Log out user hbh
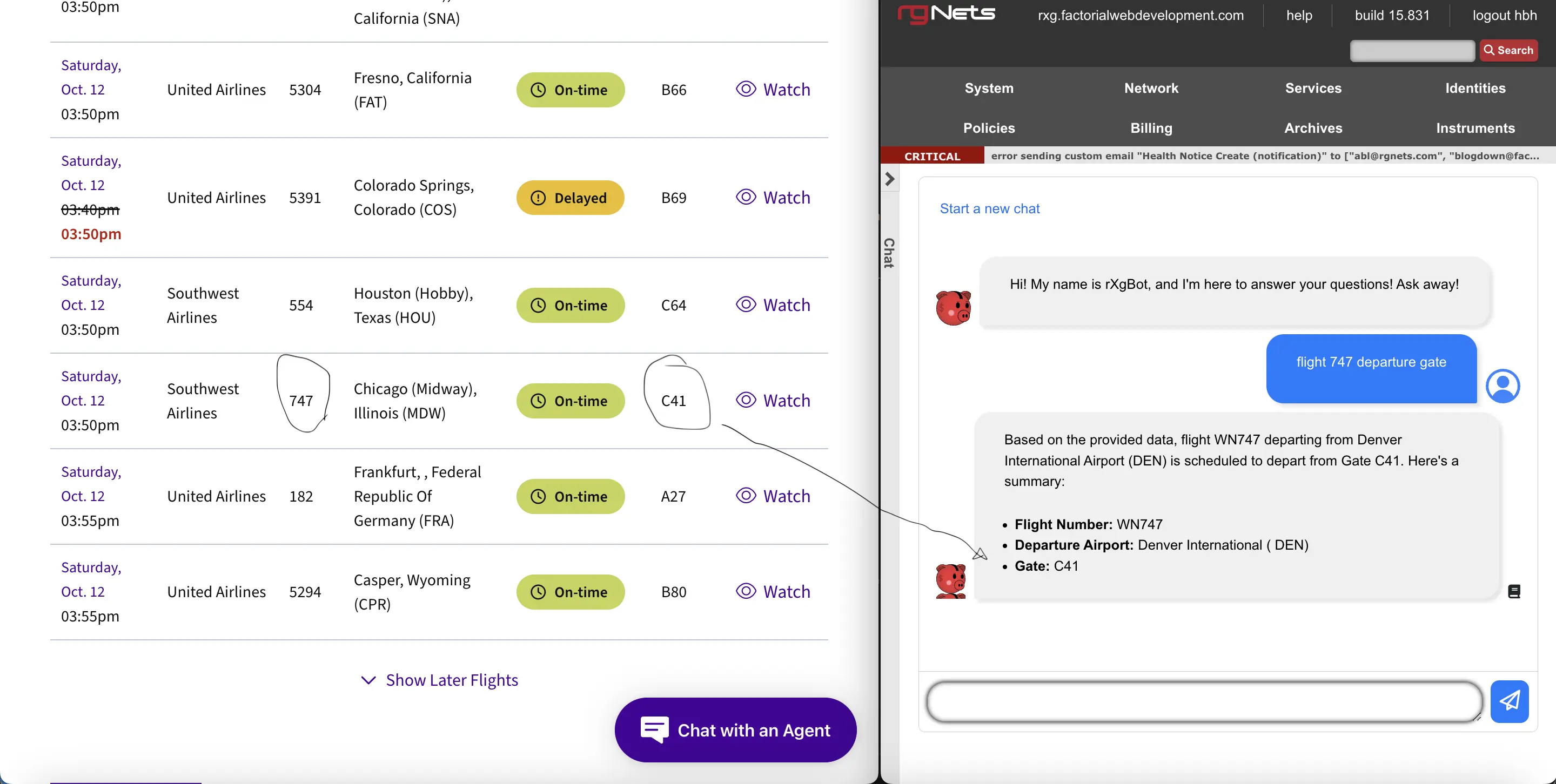This screenshot has width=1556, height=784. [x=1504, y=15]
